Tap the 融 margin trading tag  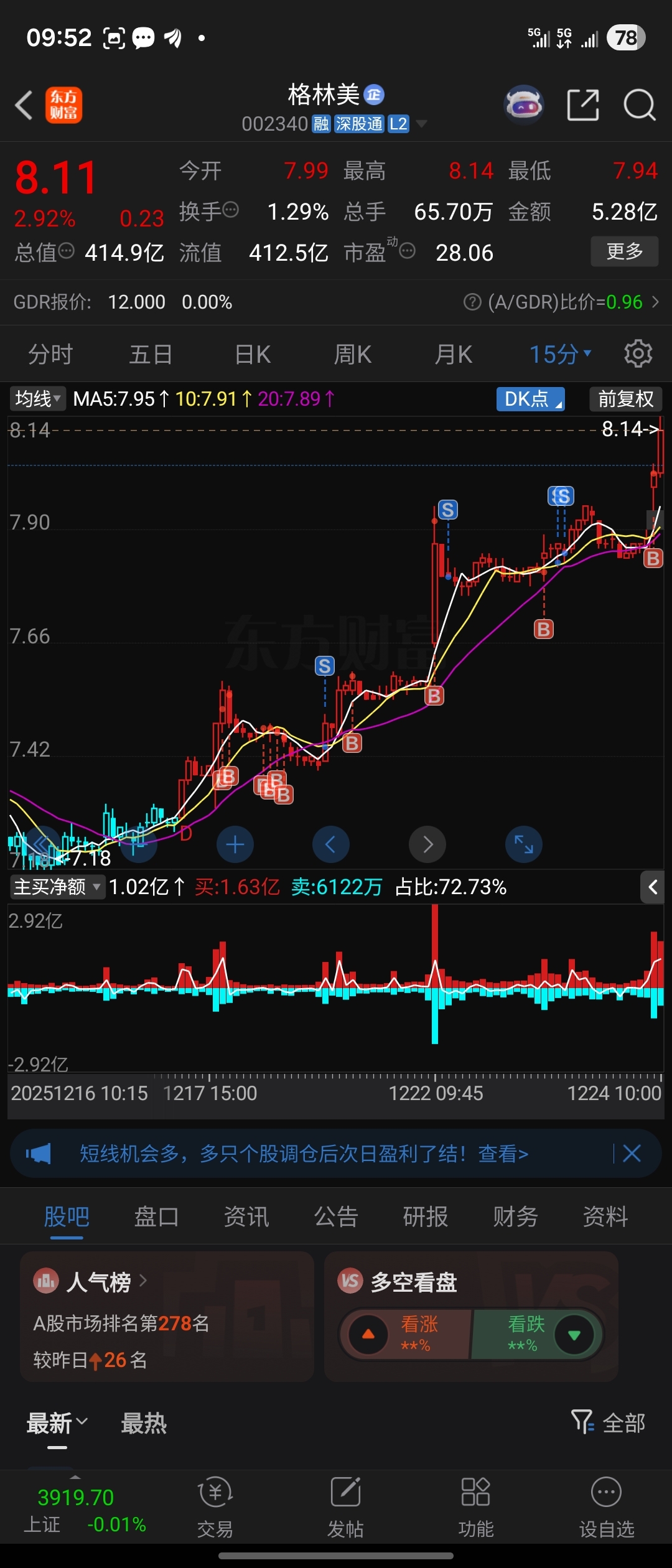pyautogui.click(x=321, y=124)
